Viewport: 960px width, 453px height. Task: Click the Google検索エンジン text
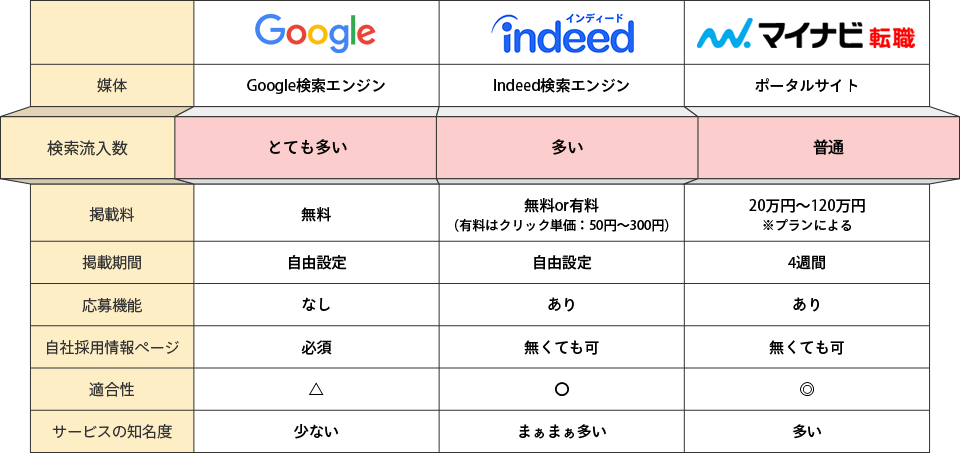coord(316,86)
